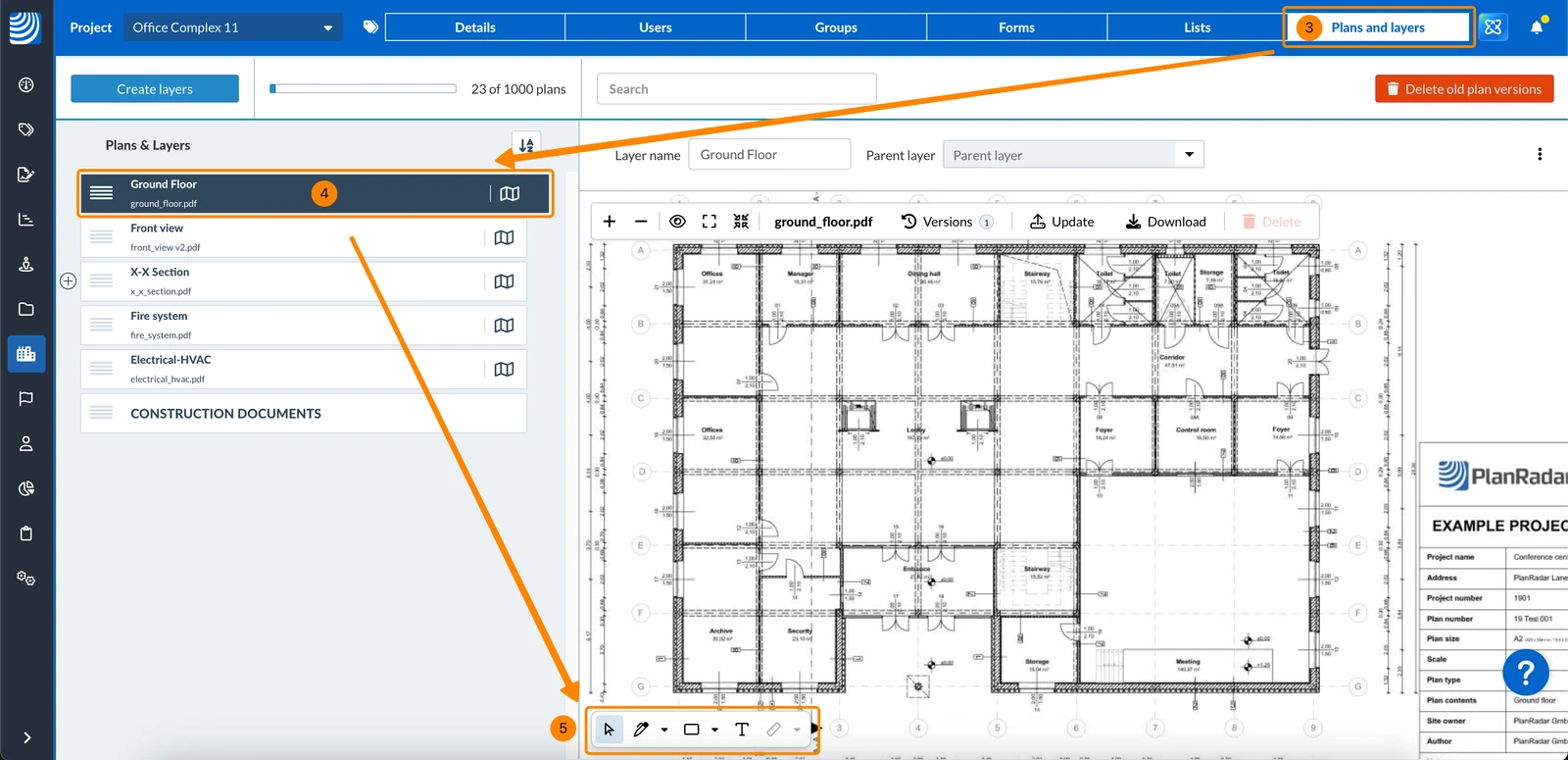1568x760 pixels.
Task: Open the dashboard gauge icon in sidebar
Action: (x=26, y=85)
